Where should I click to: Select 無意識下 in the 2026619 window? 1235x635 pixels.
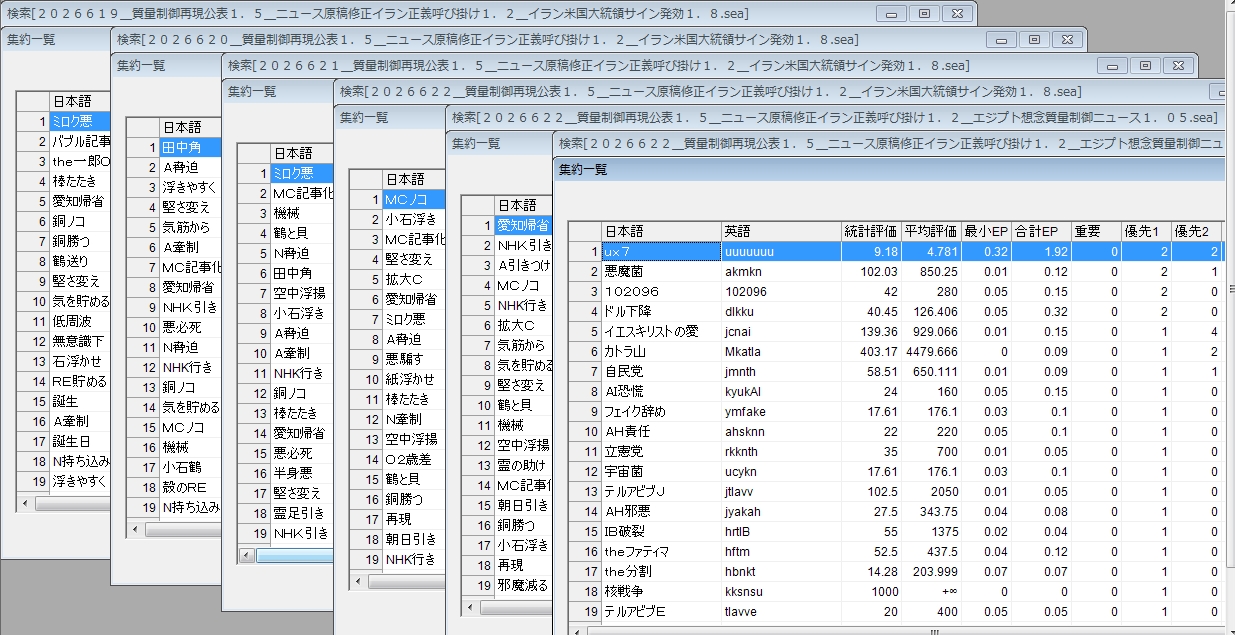click(80, 340)
